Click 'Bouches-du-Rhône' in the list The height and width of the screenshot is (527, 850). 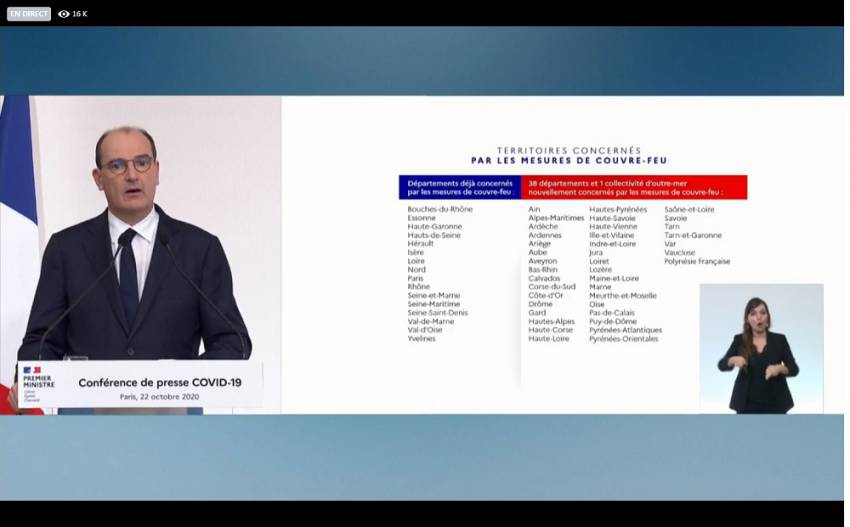(440, 209)
